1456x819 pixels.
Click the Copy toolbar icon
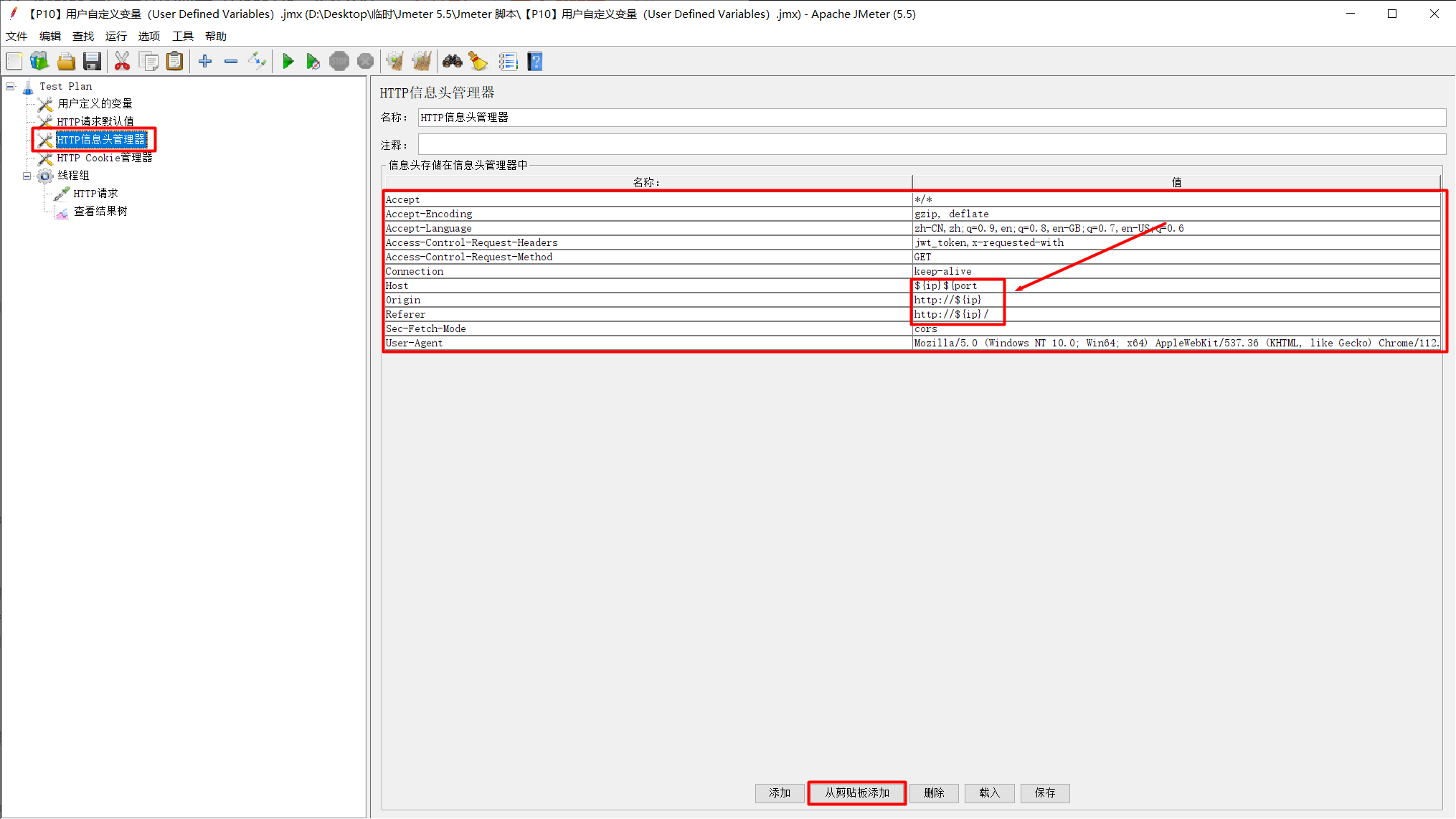click(x=149, y=62)
